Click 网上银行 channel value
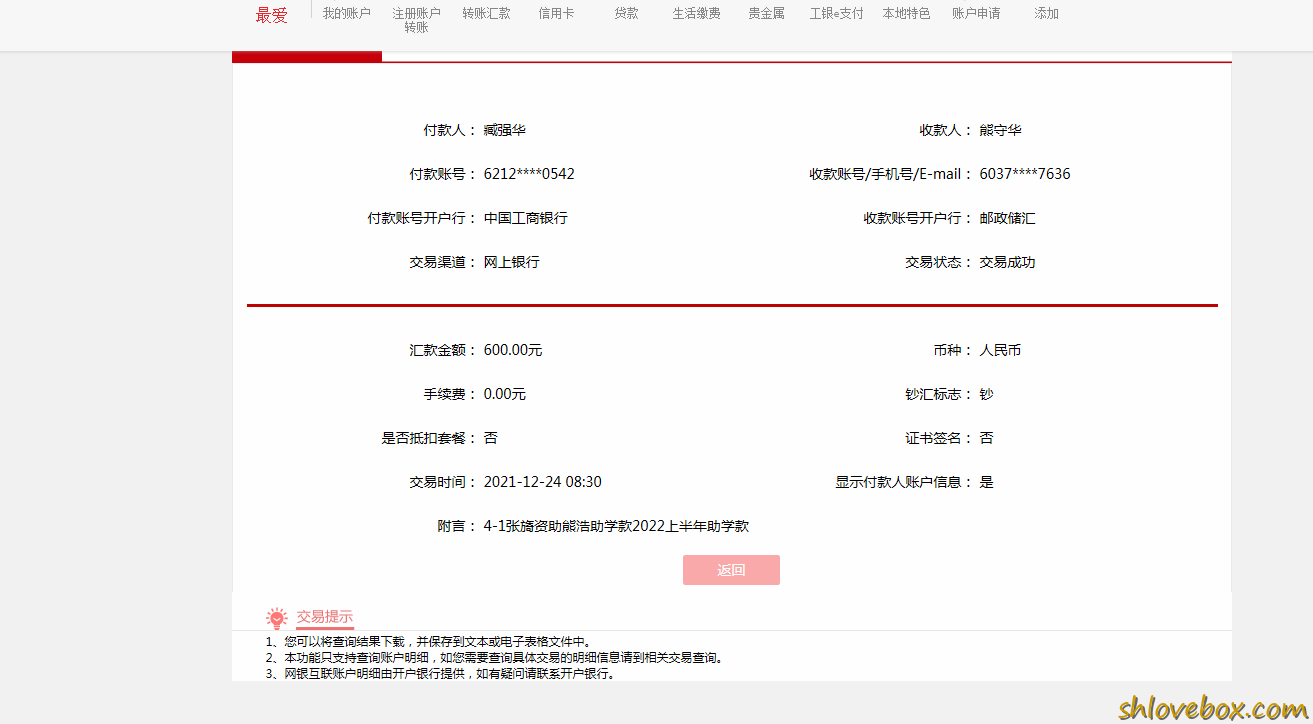Image resolution: width=1313 pixels, height=724 pixels. 512,262
